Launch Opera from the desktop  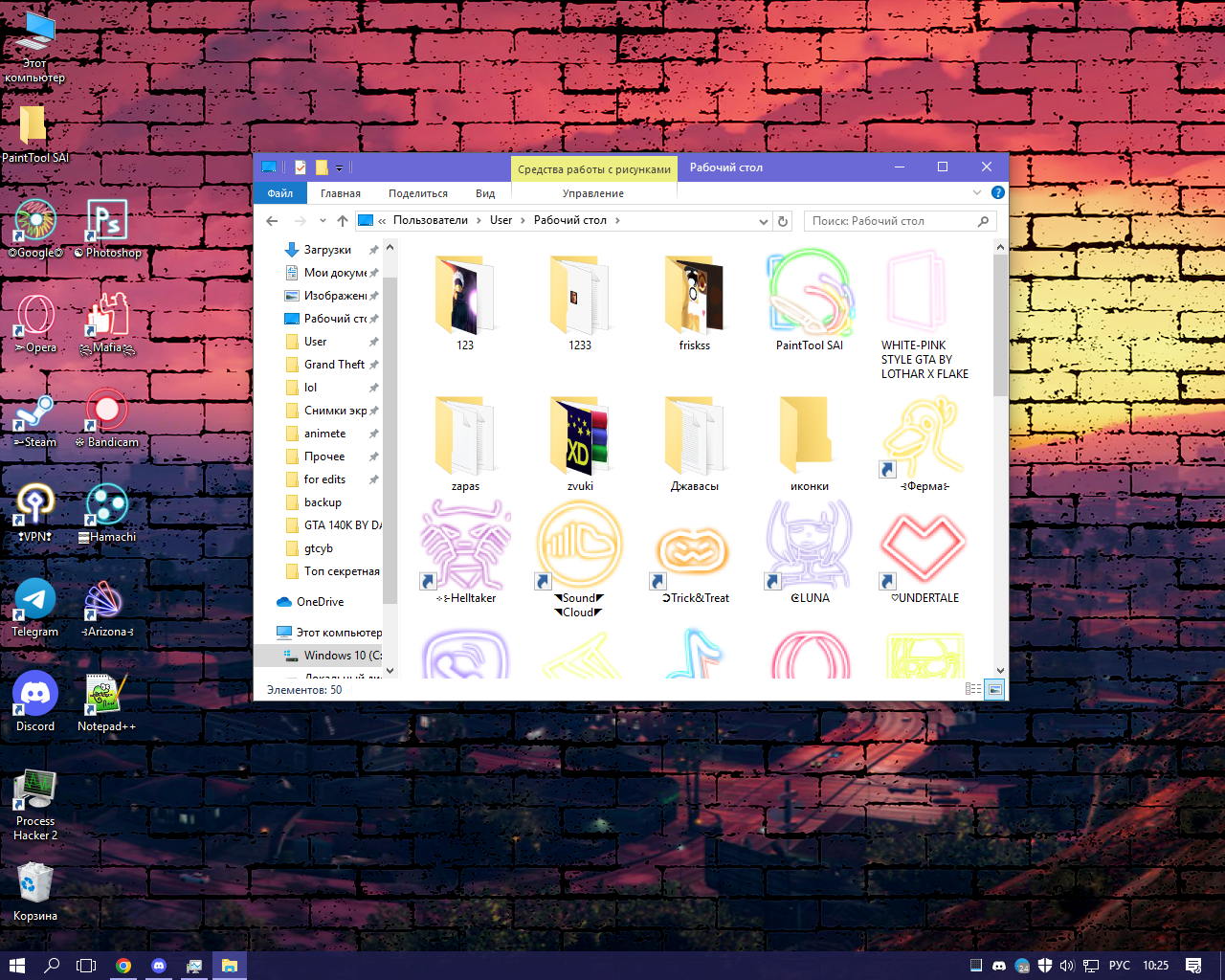pyautogui.click(x=35, y=323)
